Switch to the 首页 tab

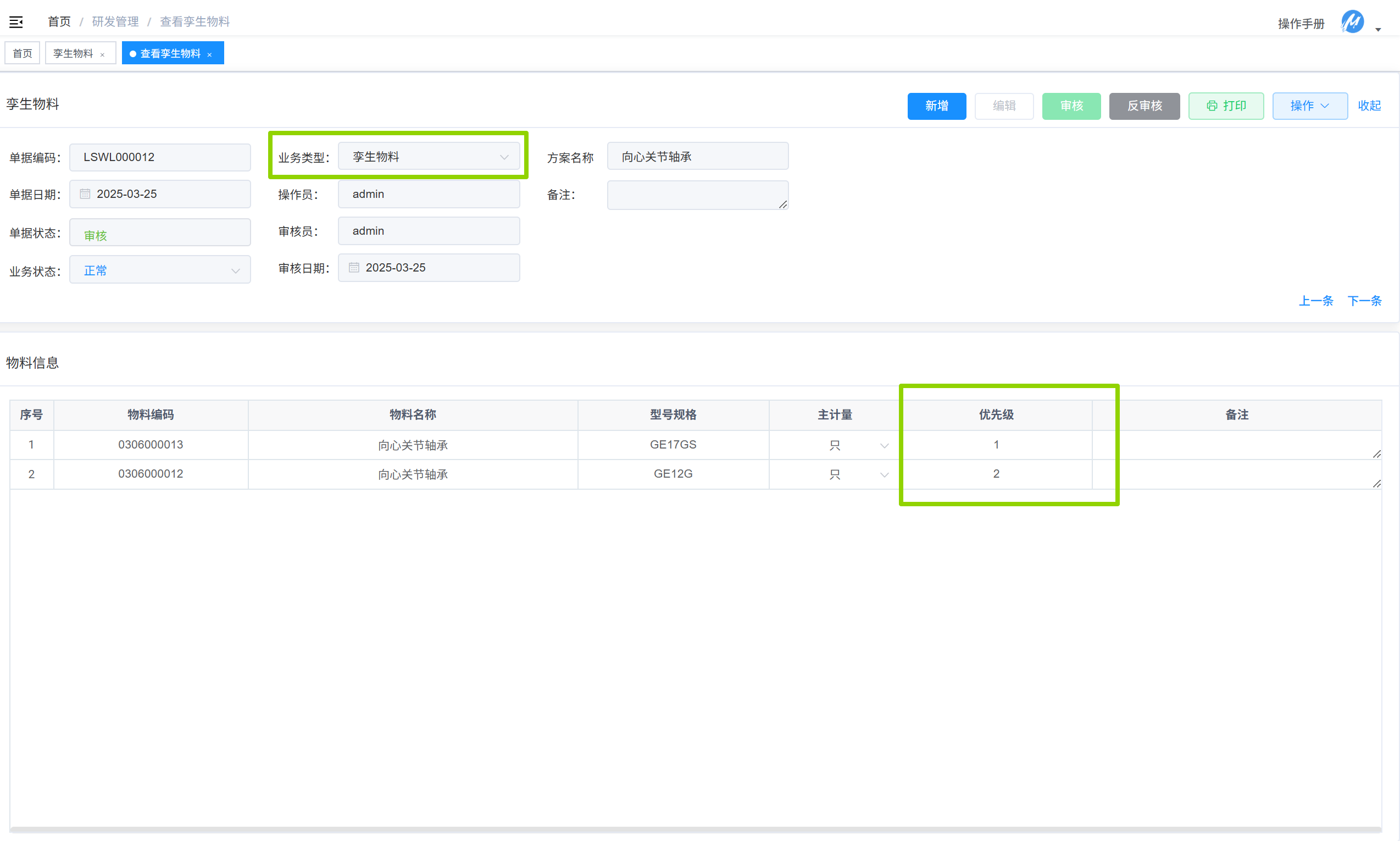[23, 53]
